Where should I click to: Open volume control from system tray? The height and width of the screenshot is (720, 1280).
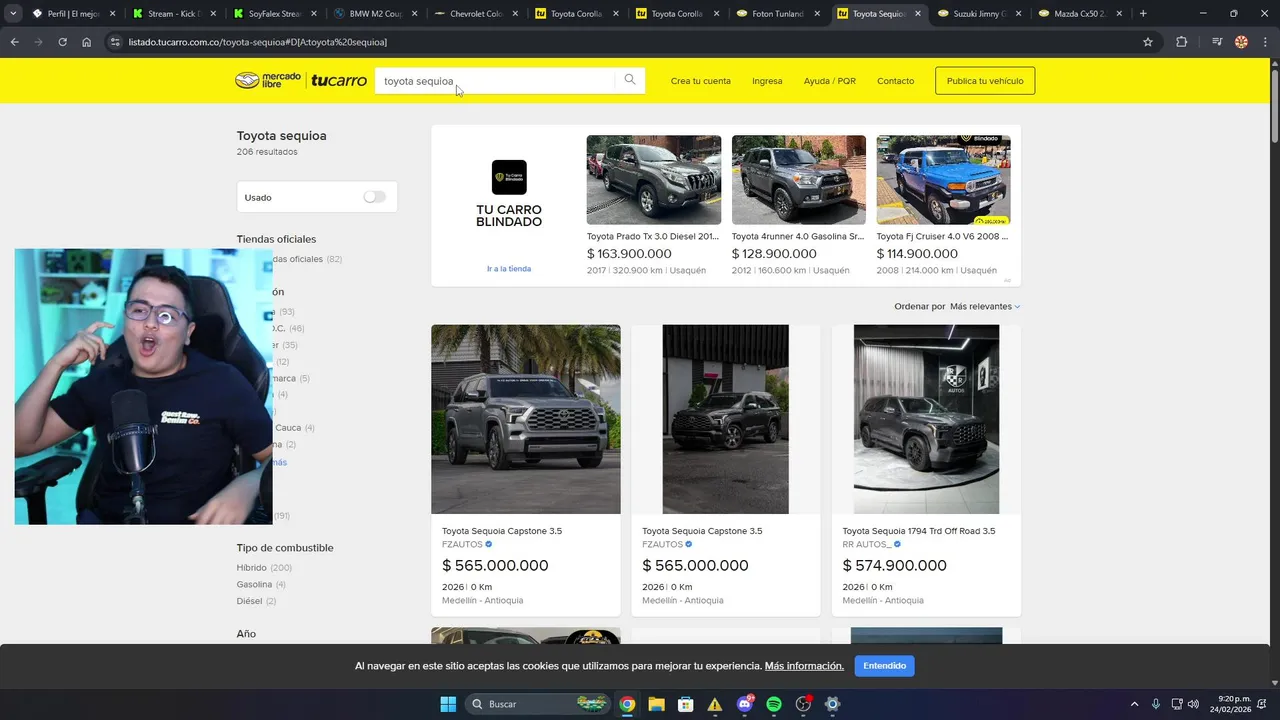click(x=1193, y=704)
